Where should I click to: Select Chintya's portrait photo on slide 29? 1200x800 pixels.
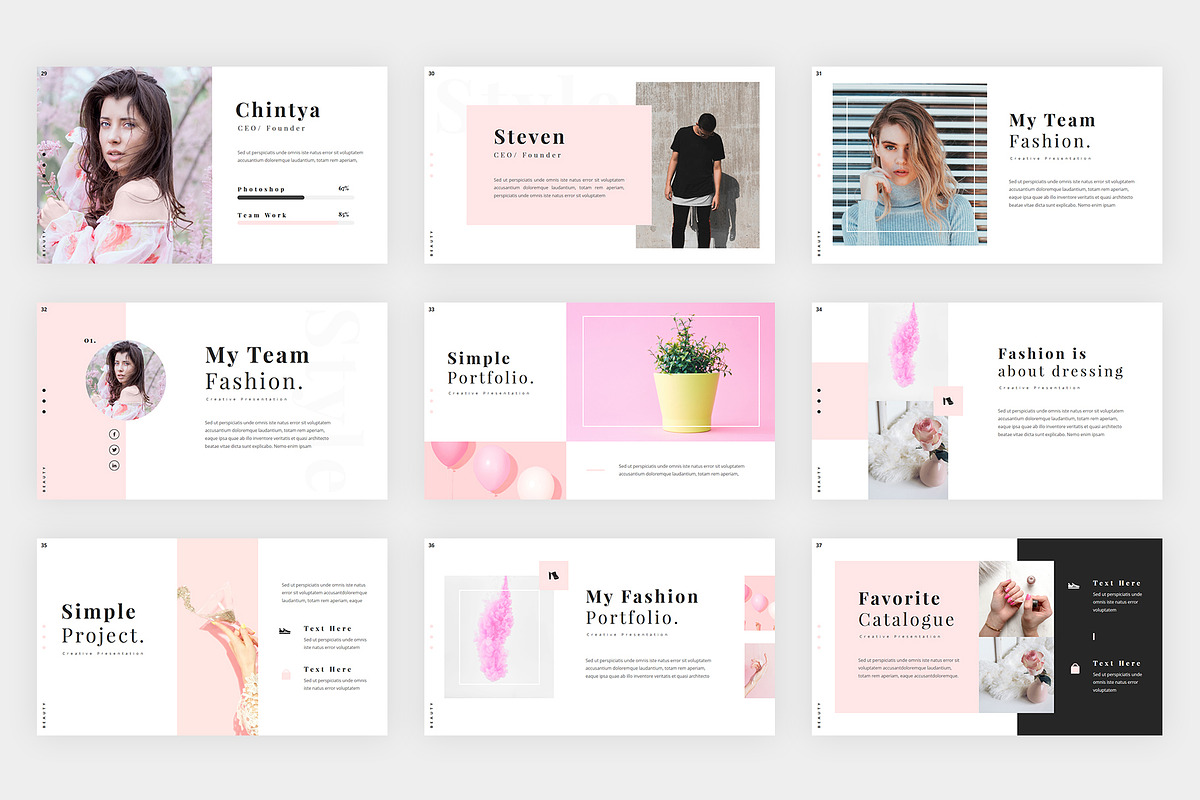124,165
